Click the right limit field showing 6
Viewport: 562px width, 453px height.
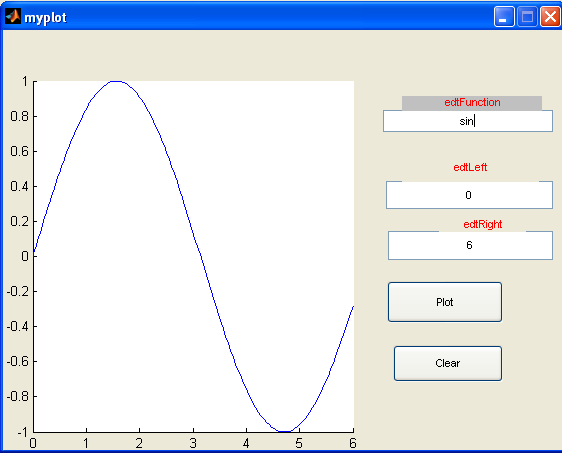[470, 245]
